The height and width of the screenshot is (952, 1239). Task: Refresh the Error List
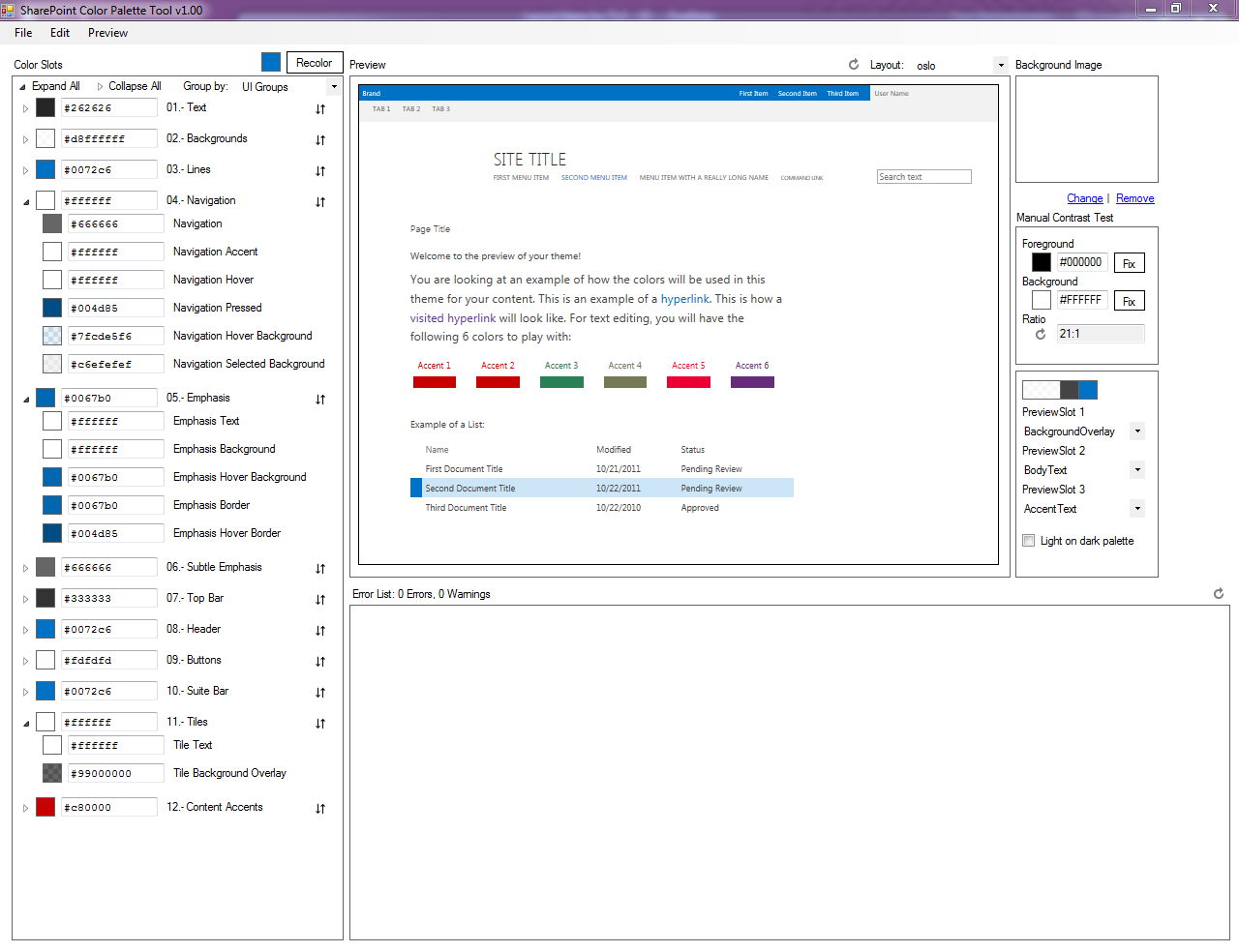(x=1219, y=594)
